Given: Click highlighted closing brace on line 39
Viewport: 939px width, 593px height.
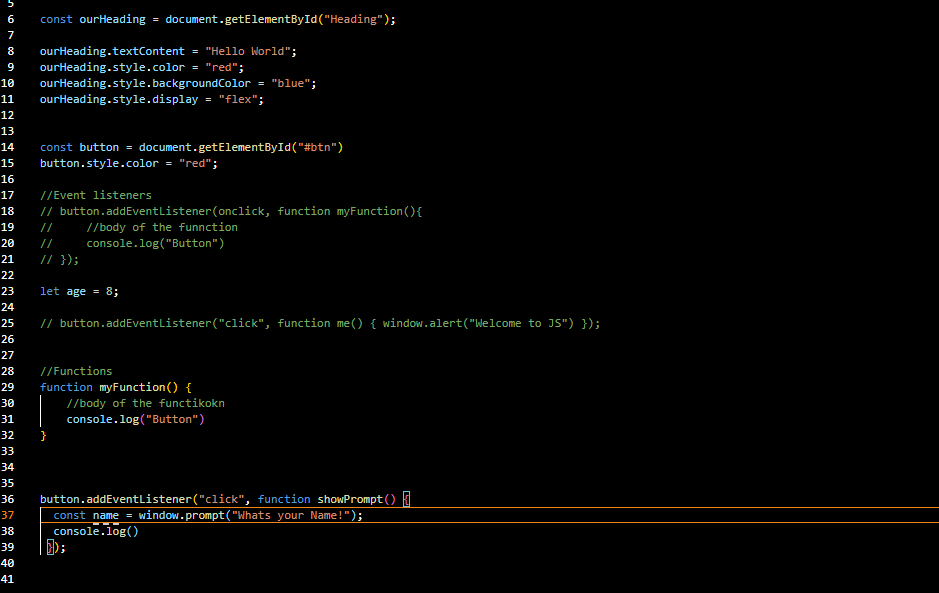Looking at the screenshot, I should (50, 547).
